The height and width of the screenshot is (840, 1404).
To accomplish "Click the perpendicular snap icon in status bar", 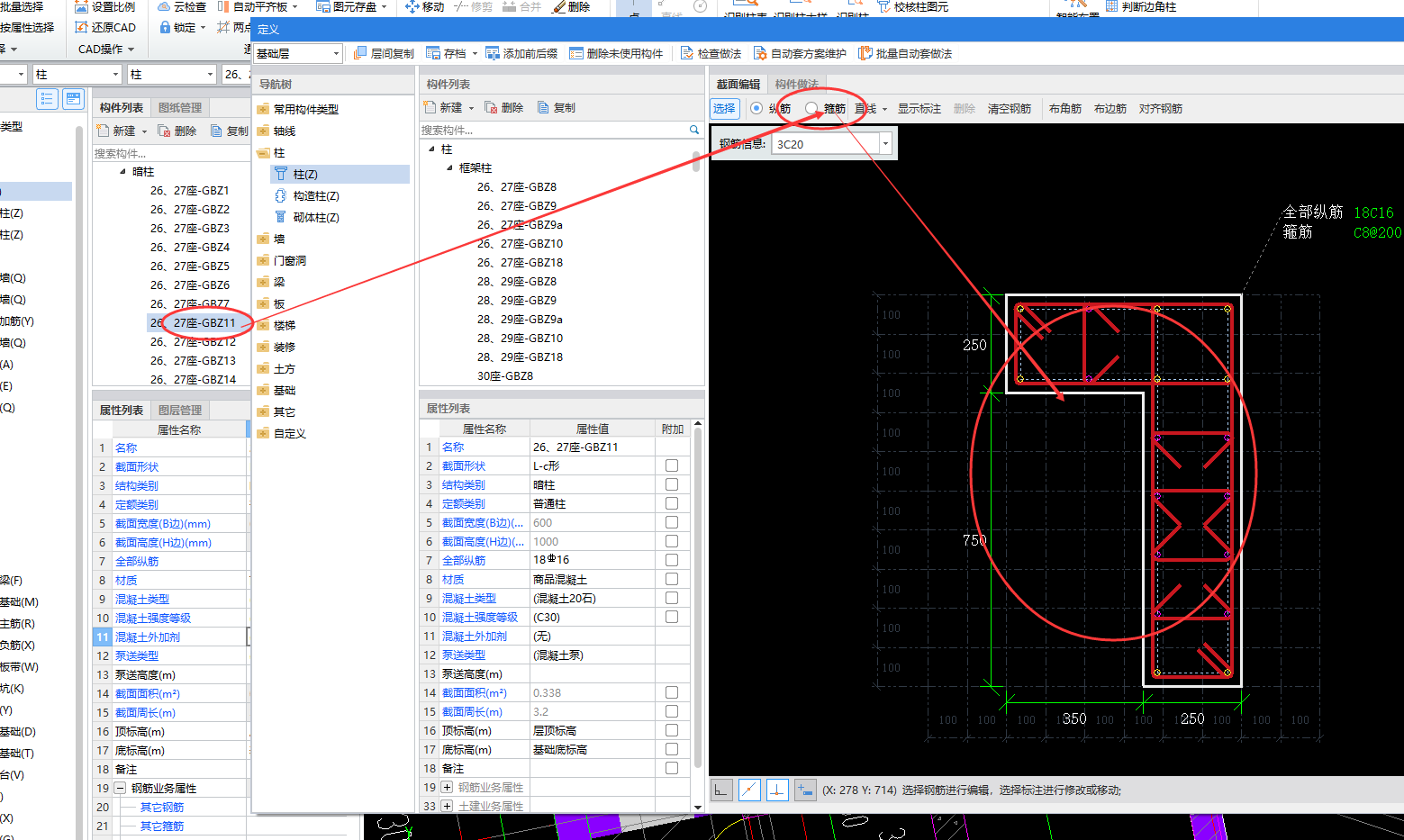I will tap(777, 790).
